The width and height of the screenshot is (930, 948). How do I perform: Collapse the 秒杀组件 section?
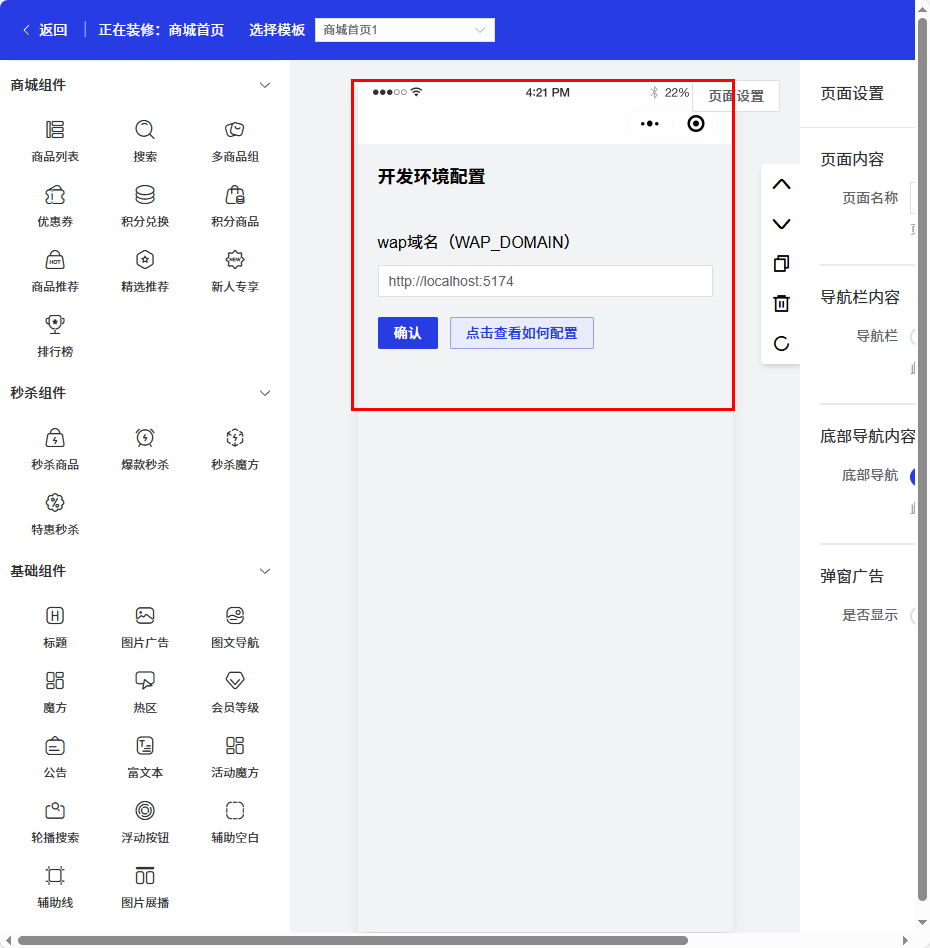point(265,394)
